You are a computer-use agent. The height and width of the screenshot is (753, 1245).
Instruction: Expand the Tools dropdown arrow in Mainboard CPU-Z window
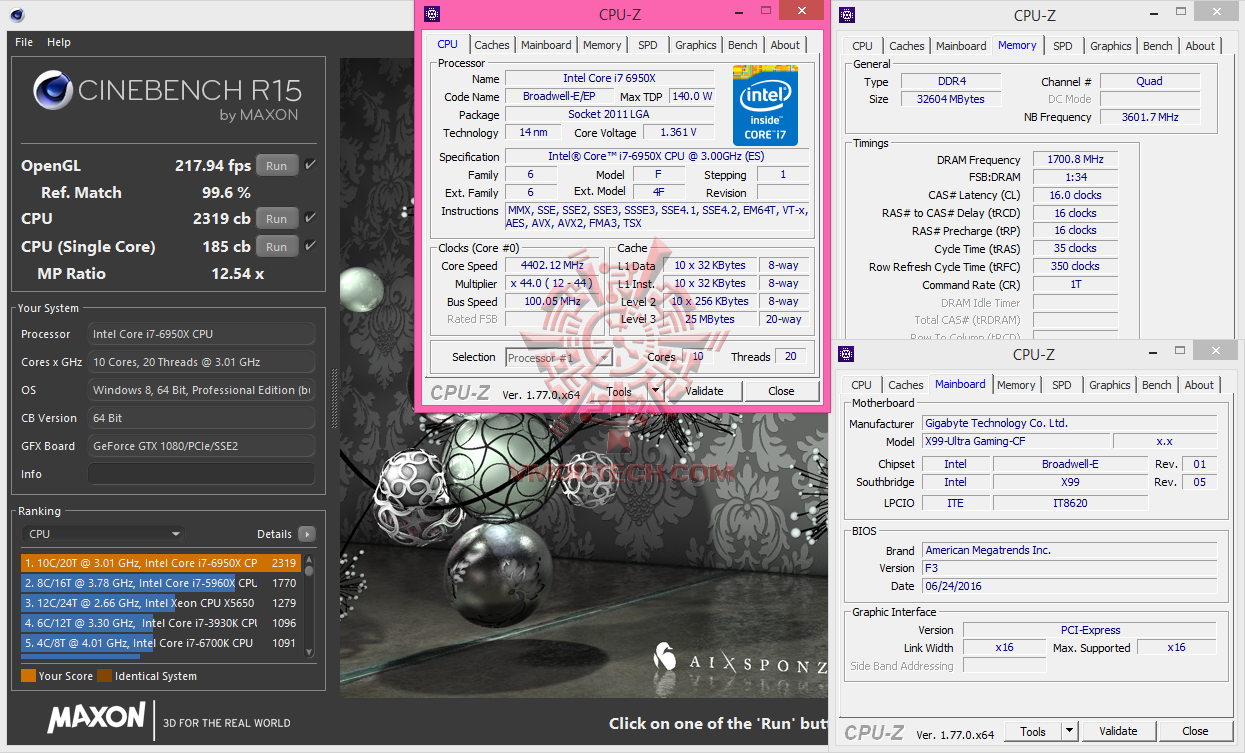tap(1069, 731)
